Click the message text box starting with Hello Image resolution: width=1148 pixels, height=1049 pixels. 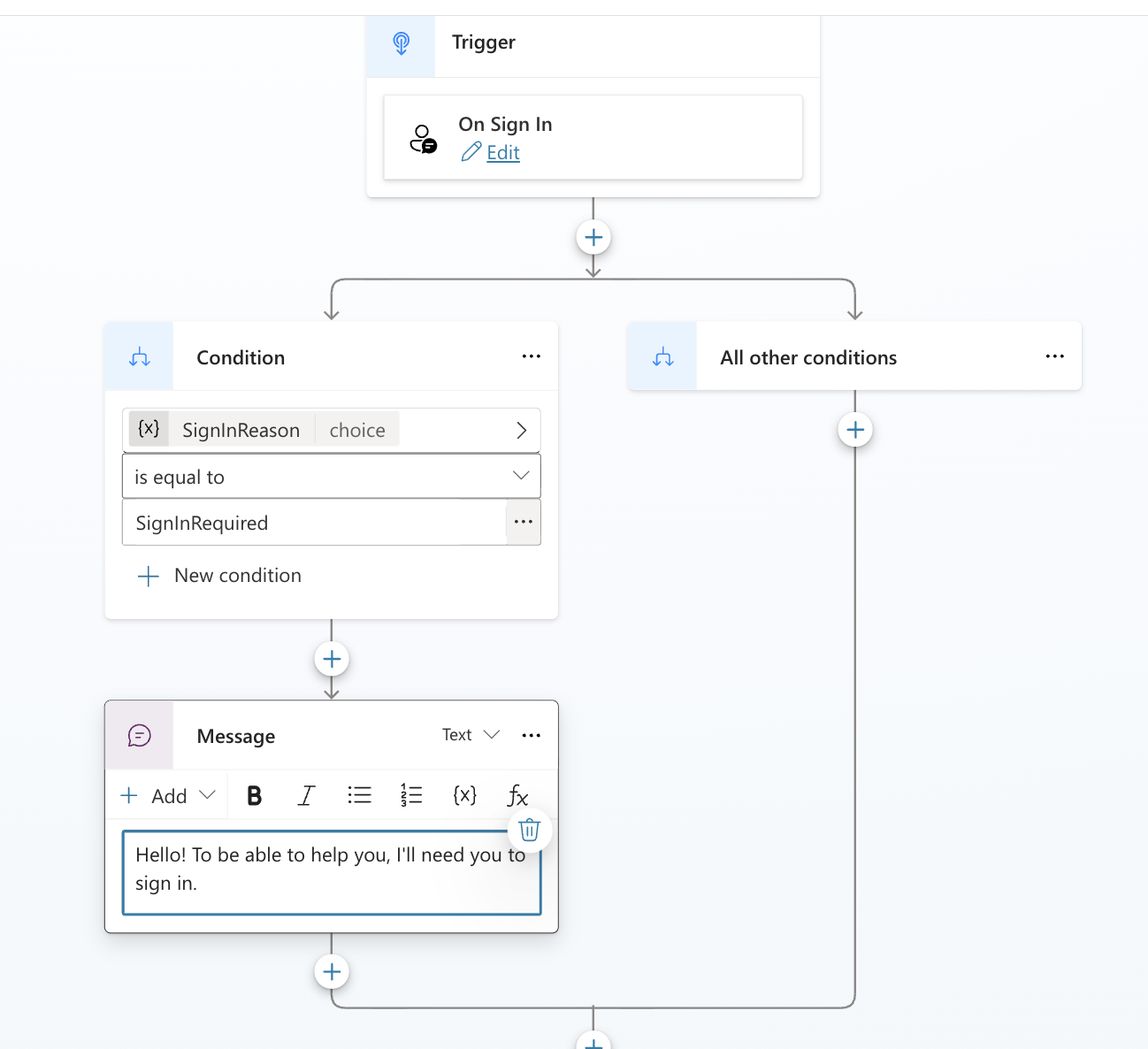pyautogui.click(x=332, y=872)
